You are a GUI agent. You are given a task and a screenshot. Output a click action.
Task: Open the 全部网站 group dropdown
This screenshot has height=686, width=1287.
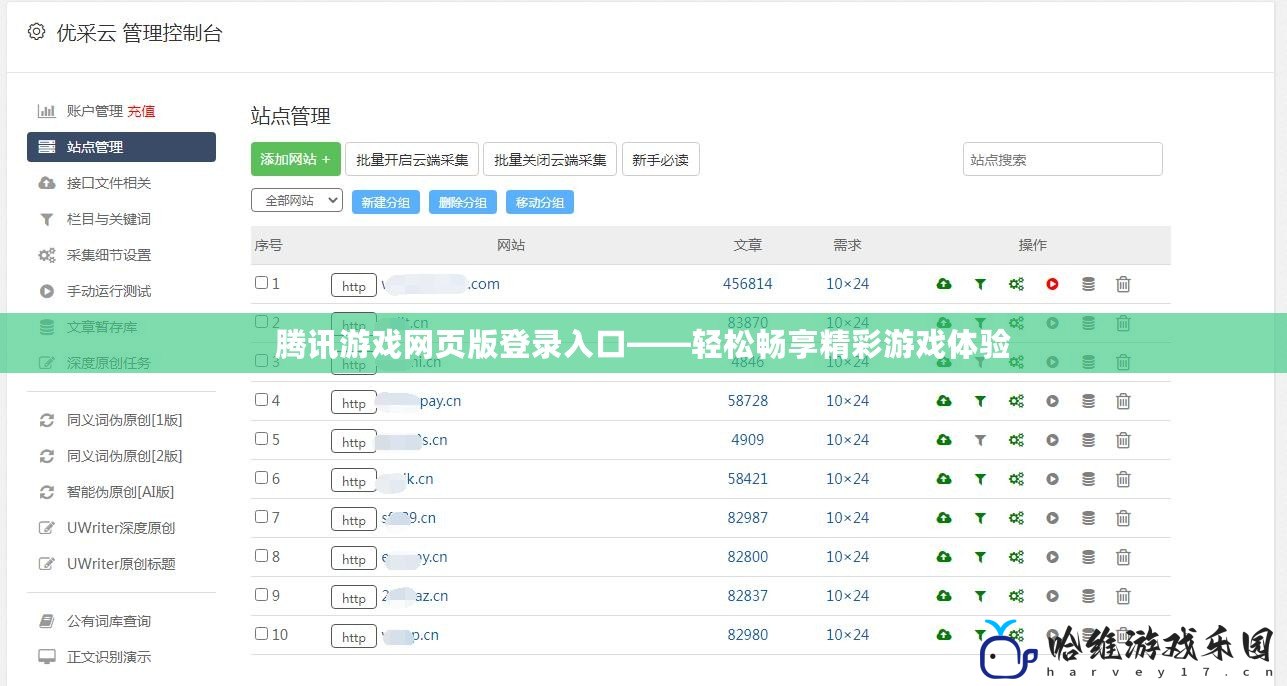coord(297,201)
